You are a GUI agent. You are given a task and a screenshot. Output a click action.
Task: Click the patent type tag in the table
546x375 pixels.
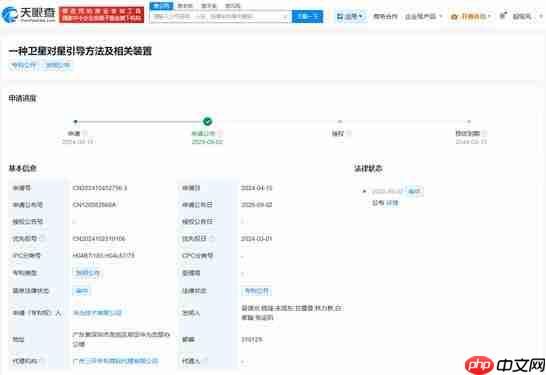(88, 273)
